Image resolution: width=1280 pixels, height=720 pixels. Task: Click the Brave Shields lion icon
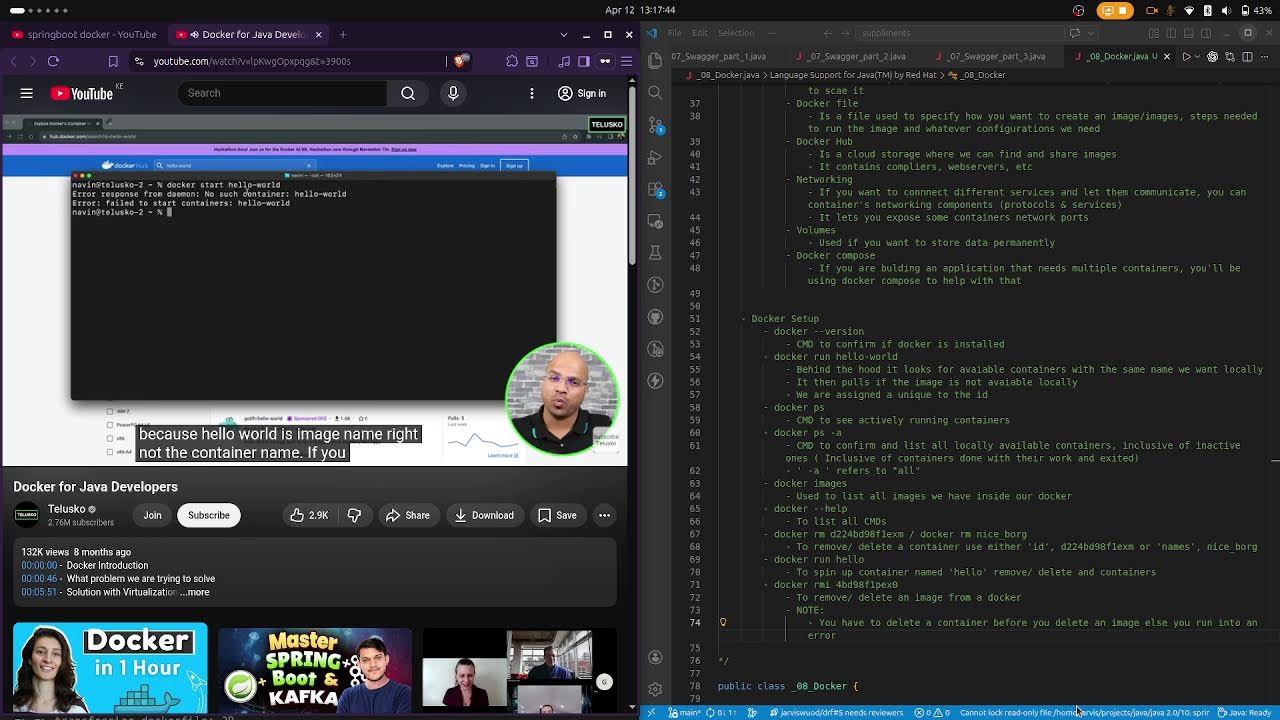pos(460,61)
